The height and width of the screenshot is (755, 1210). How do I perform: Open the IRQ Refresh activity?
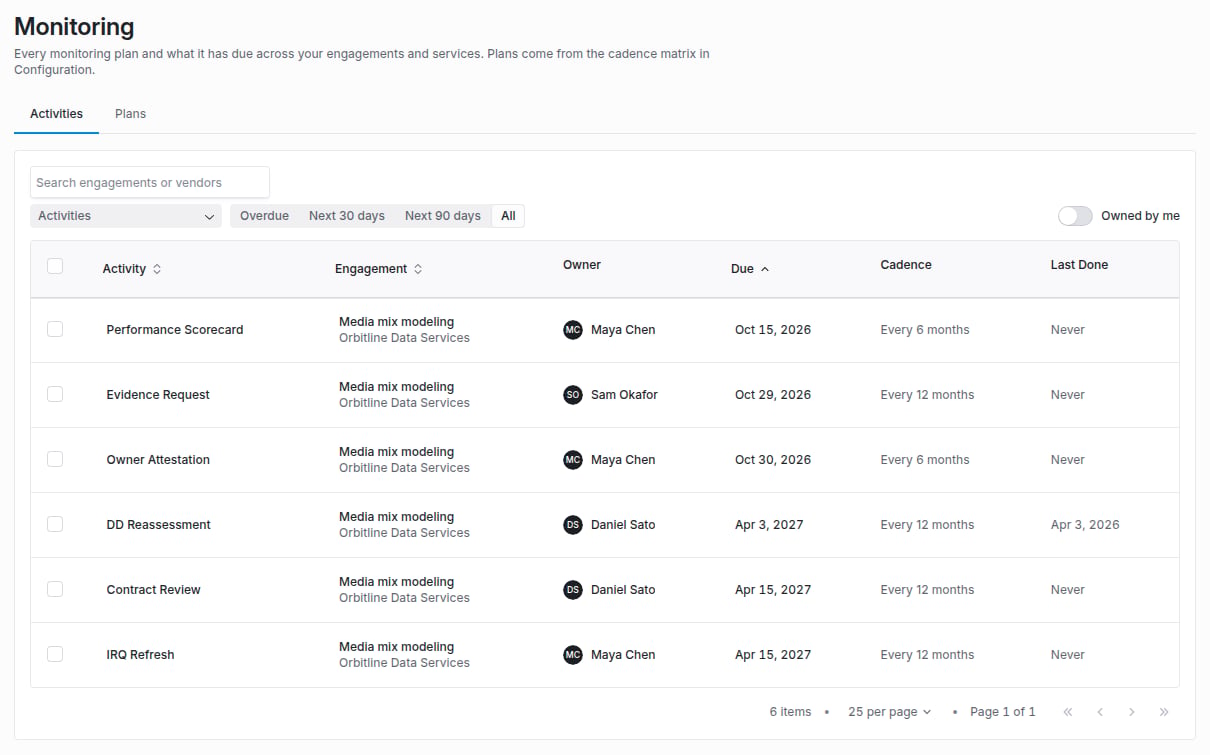click(141, 655)
